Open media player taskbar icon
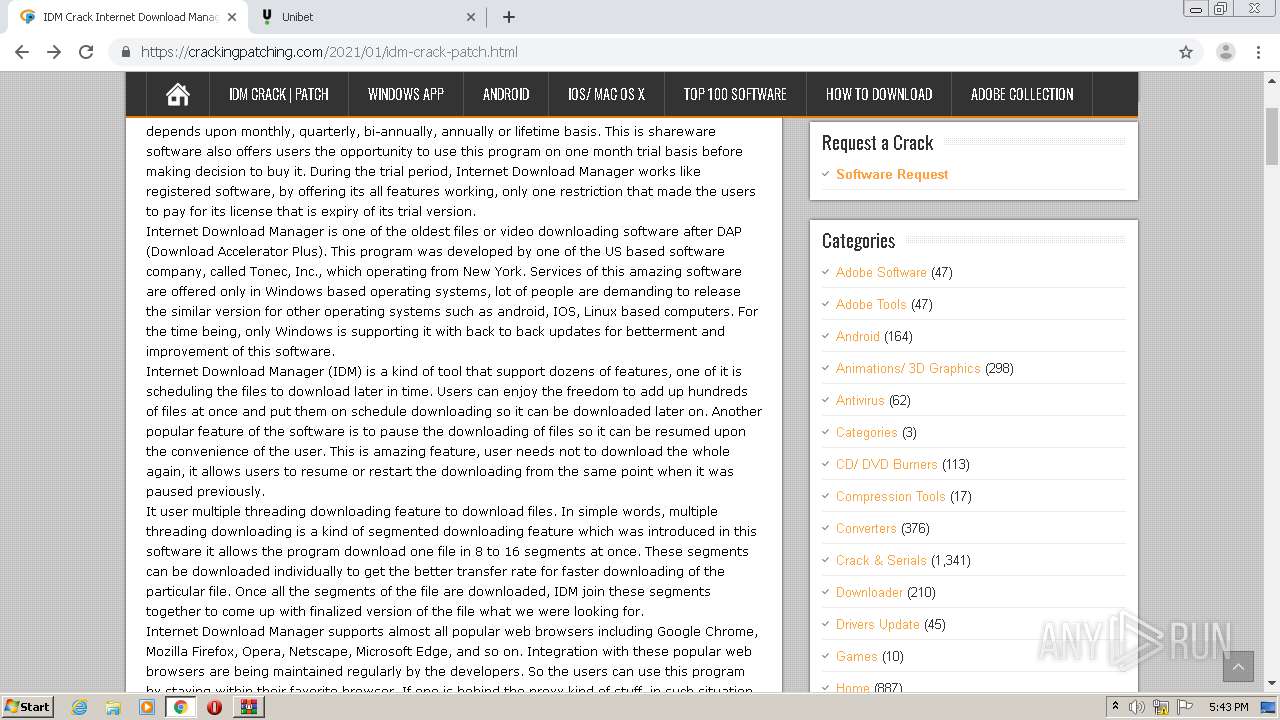The width and height of the screenshot is (1280, 720). pos(147,707)
